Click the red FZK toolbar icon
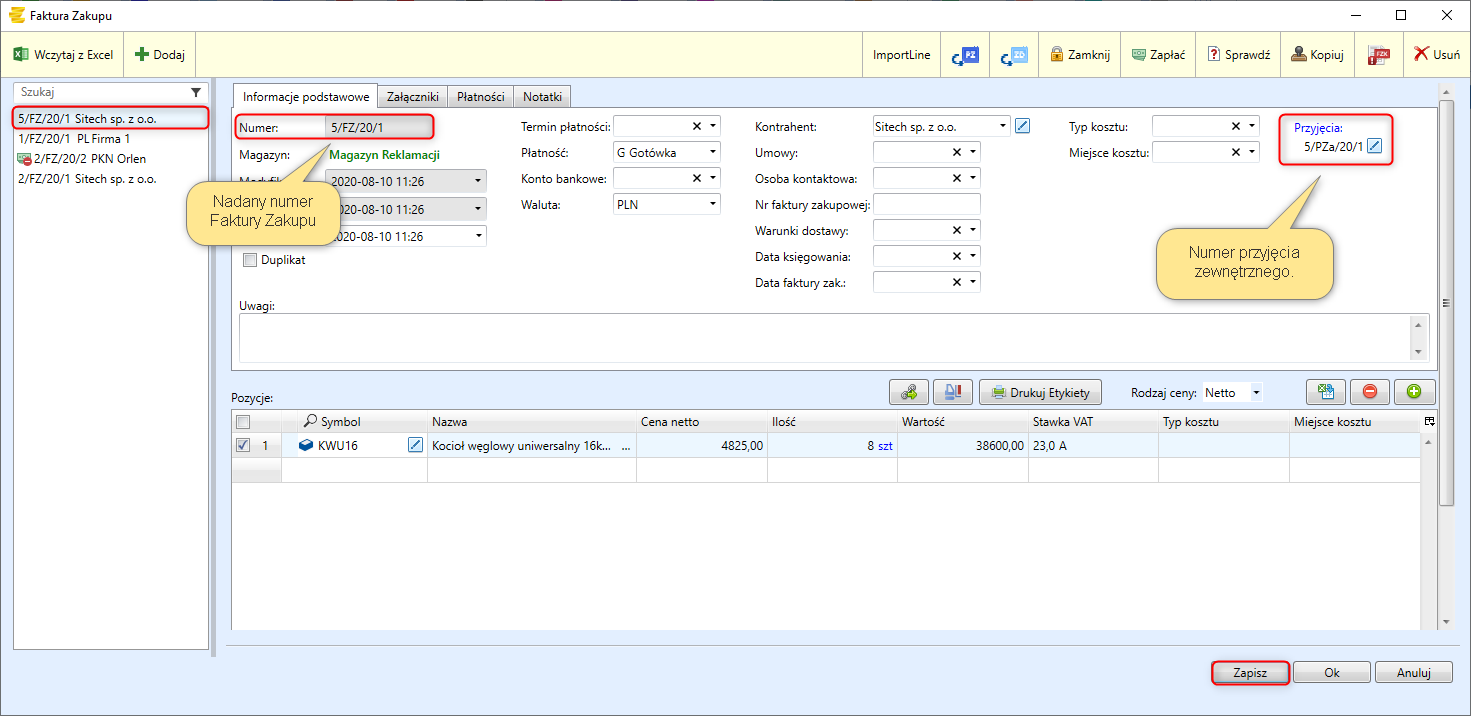The height and width of the screenshot is (716, 1471). pos(1379,55)
